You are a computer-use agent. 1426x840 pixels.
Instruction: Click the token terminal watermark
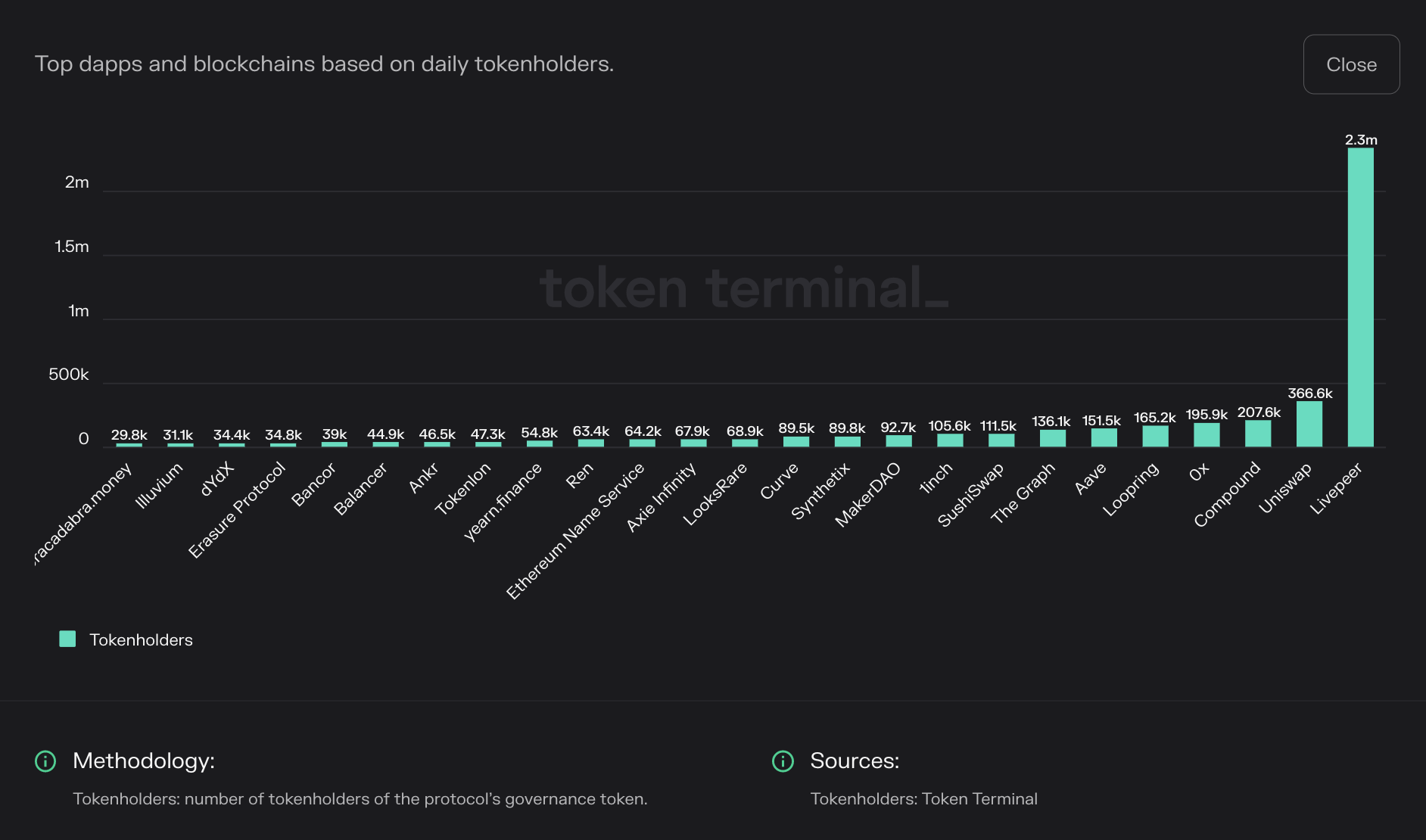(744, 288)
